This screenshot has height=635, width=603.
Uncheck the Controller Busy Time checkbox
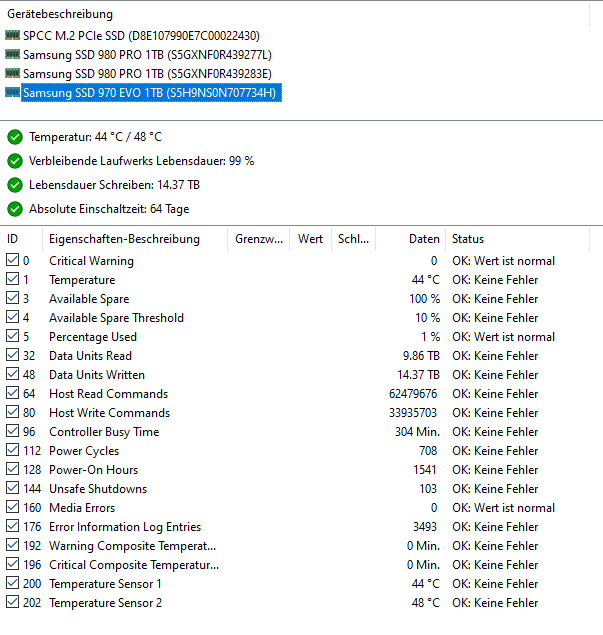point(13,431)
